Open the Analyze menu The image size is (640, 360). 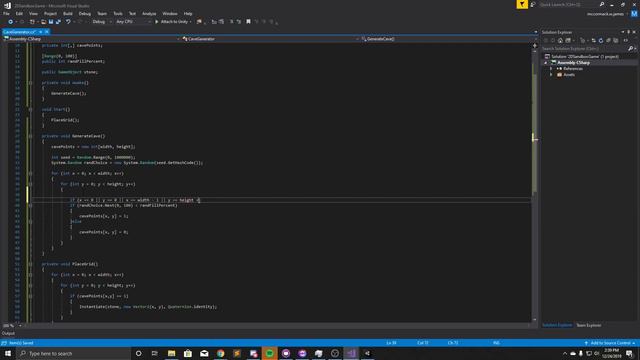pyautogui.click(x=149, y=13)
